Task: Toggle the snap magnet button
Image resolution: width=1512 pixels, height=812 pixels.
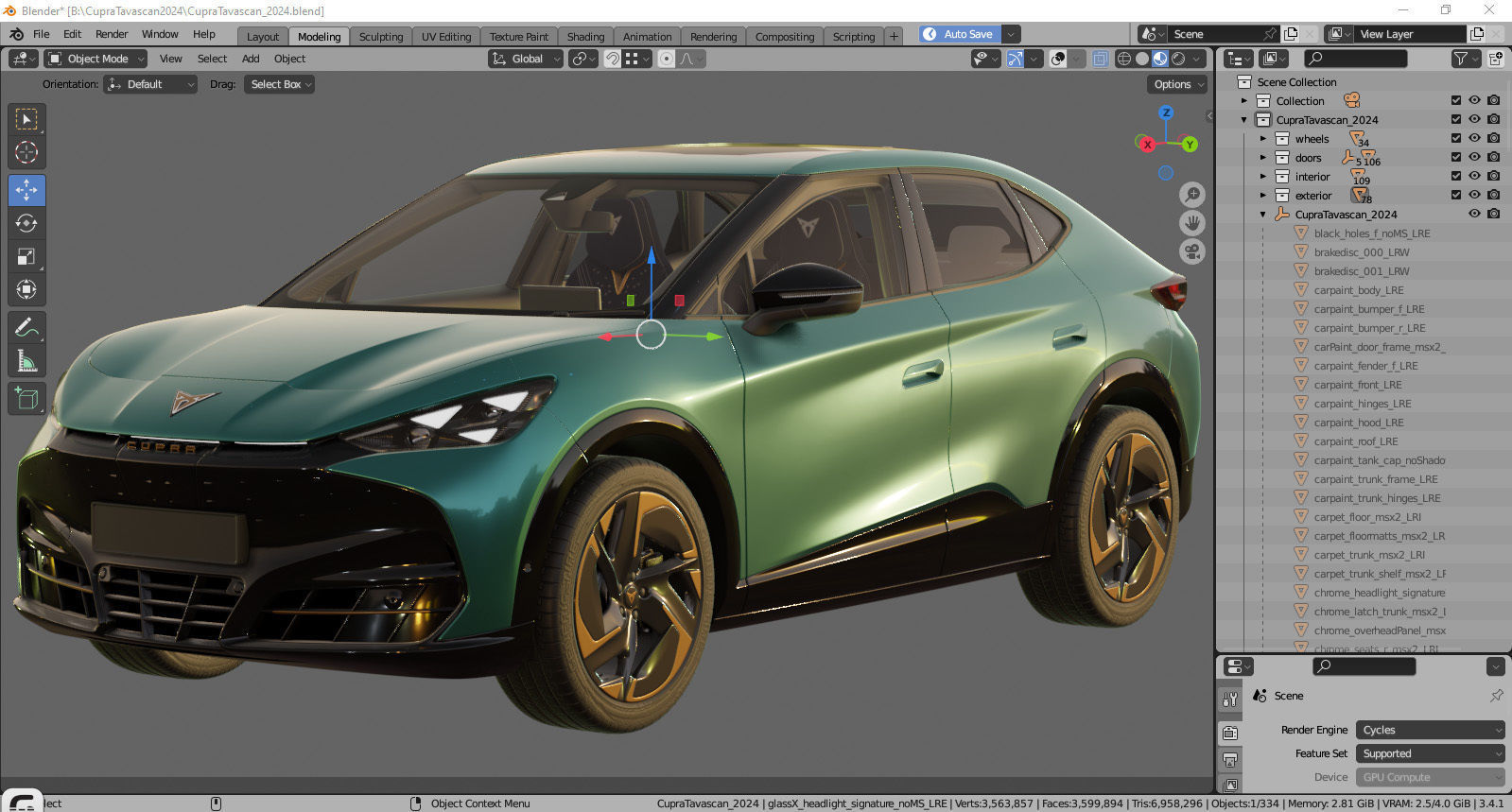Action: [613, 59]
